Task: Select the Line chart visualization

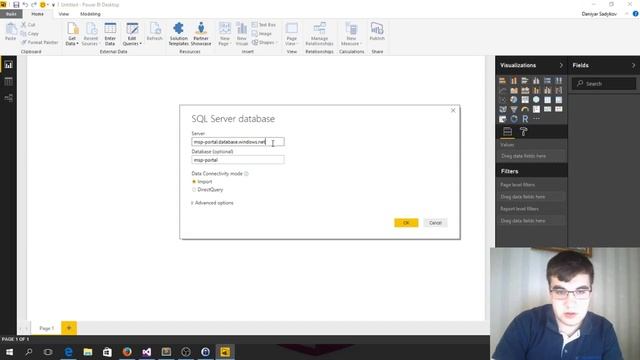Action: coord(502,90)
